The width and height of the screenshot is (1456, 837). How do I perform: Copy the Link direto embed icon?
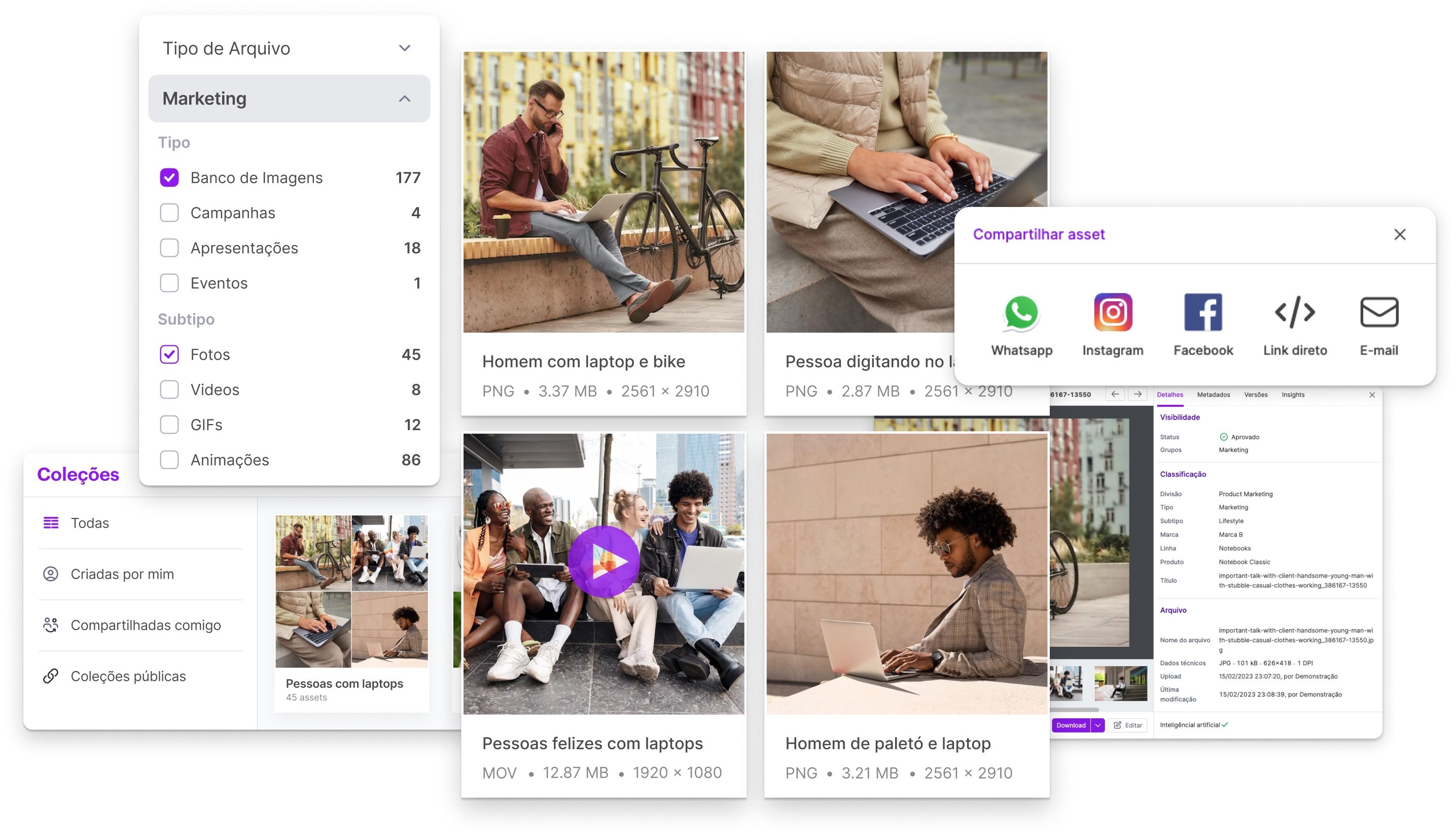coord(1295,312)
